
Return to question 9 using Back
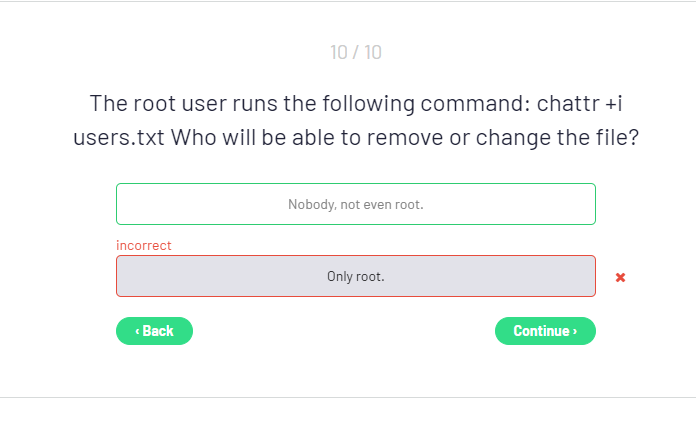154,331
